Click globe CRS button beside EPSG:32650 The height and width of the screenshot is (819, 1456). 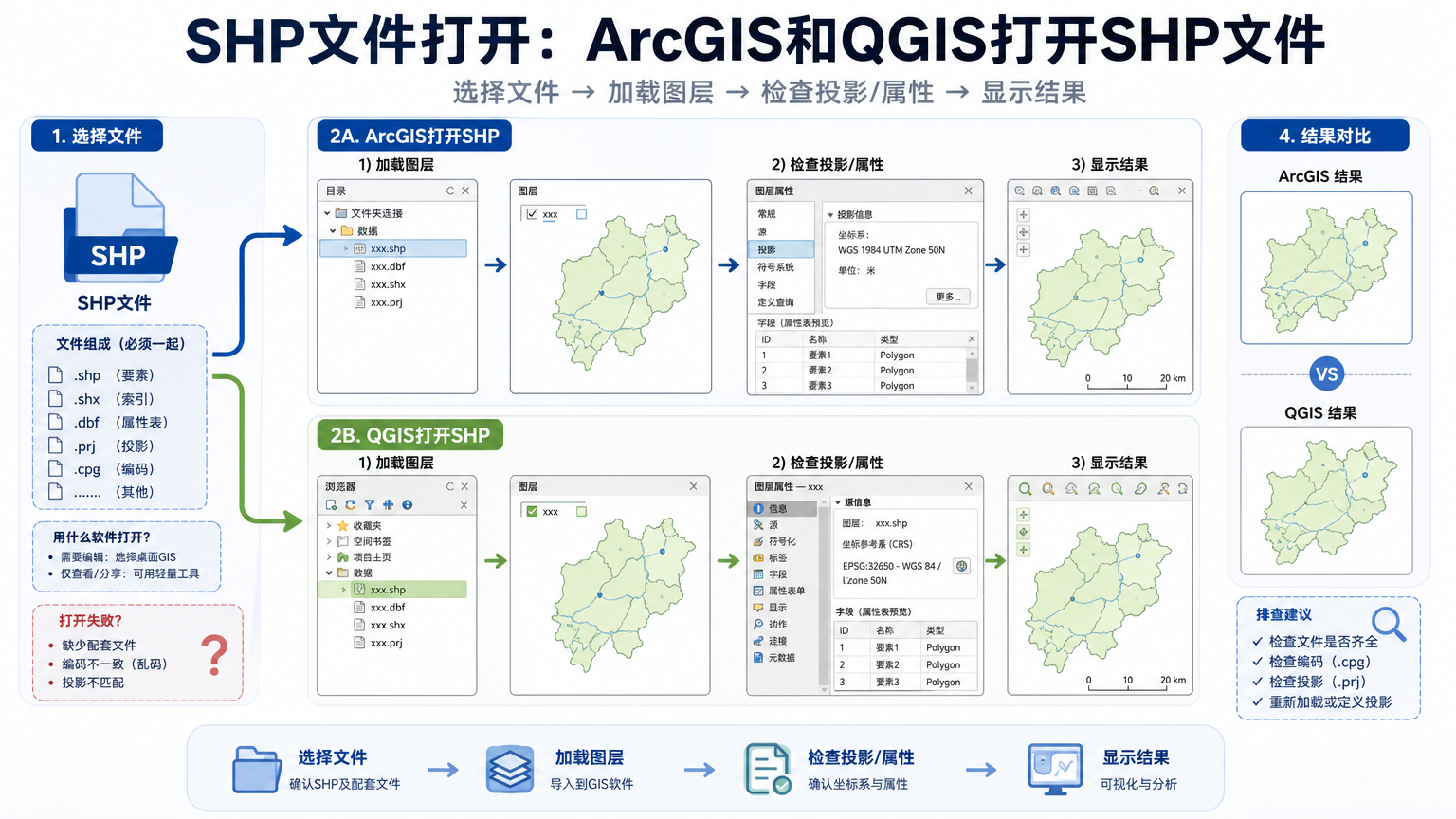pyautogui.click(x=961, y=566)
